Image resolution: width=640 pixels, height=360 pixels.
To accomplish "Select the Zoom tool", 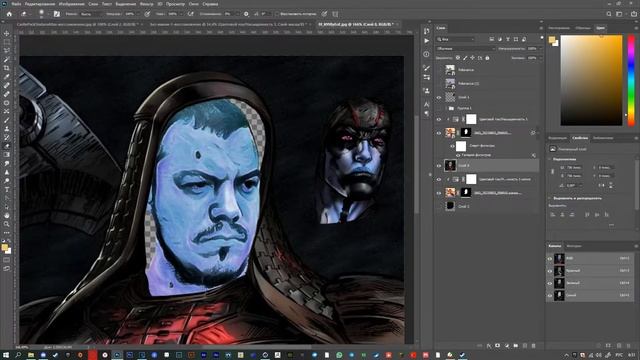I will [x=7, y=224].
